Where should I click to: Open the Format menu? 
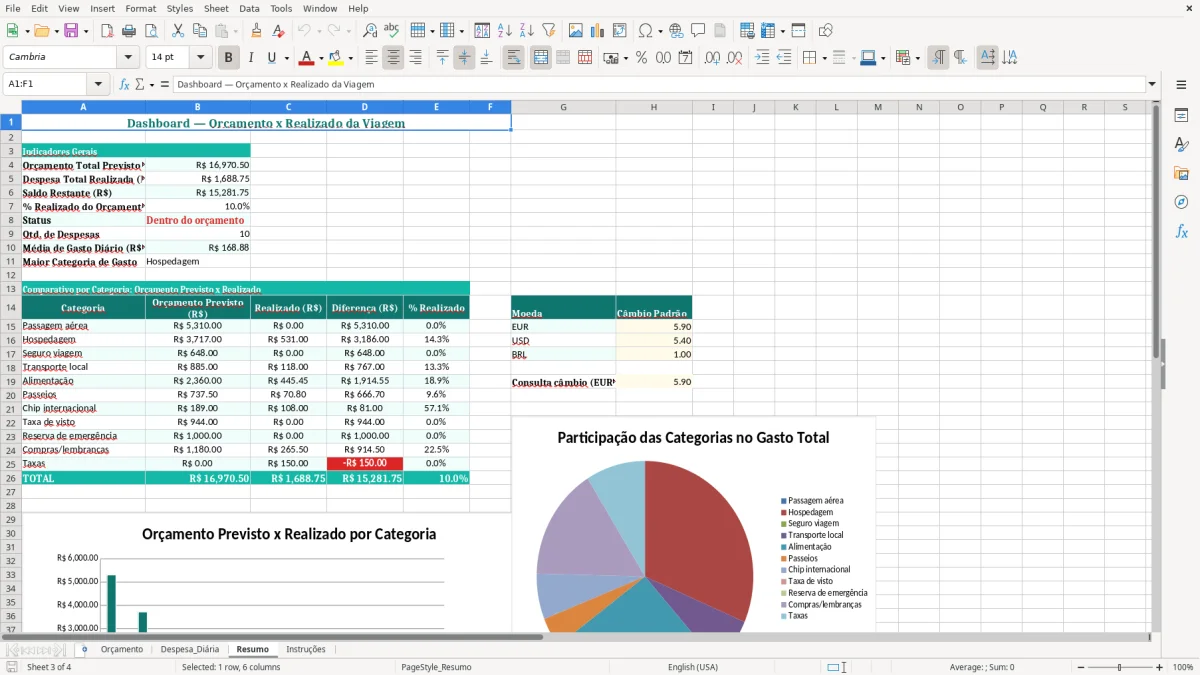(x=140, y=8)
